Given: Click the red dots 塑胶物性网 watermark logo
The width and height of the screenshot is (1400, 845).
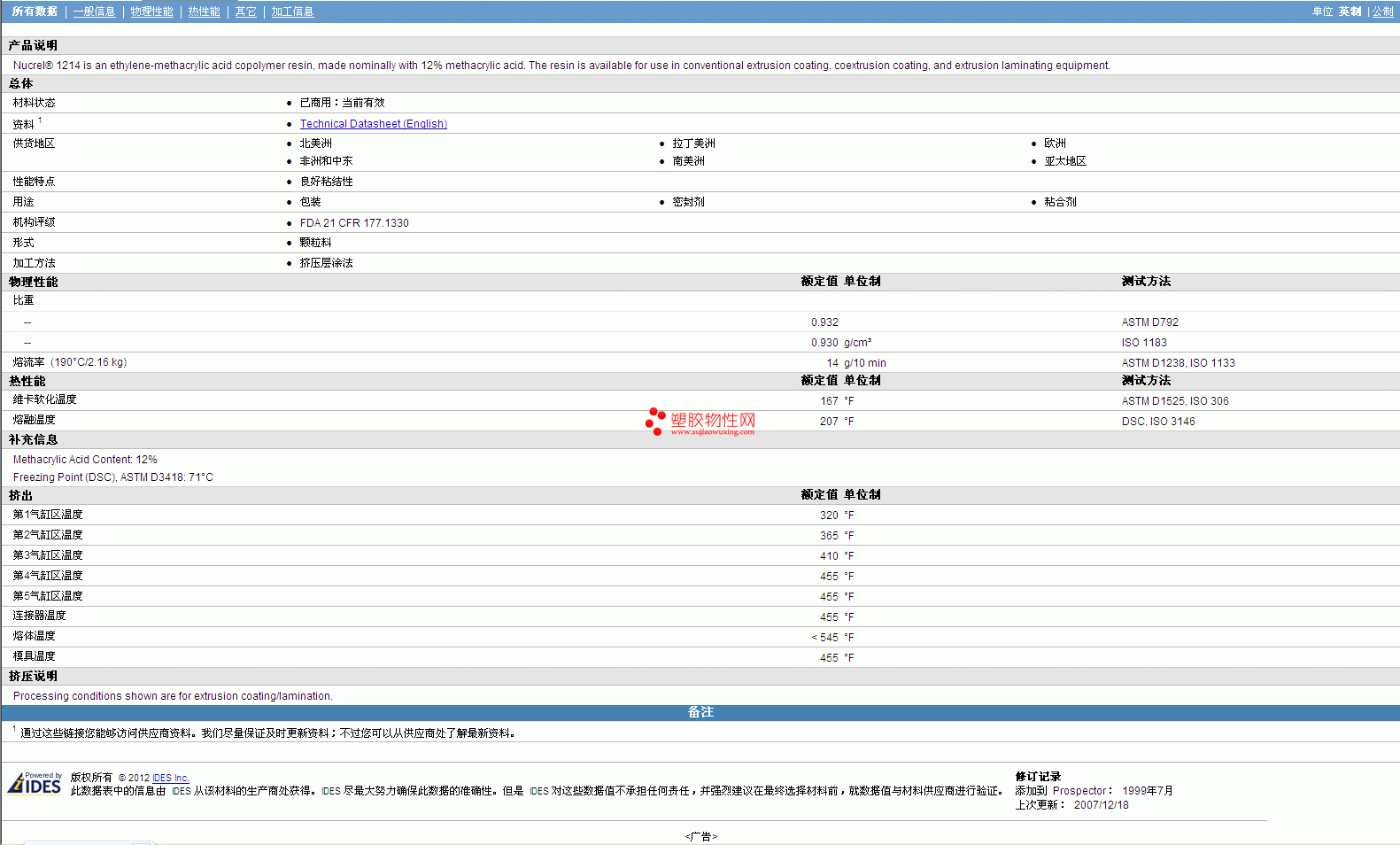Looking at the screenshot, I should click(655, 421).
